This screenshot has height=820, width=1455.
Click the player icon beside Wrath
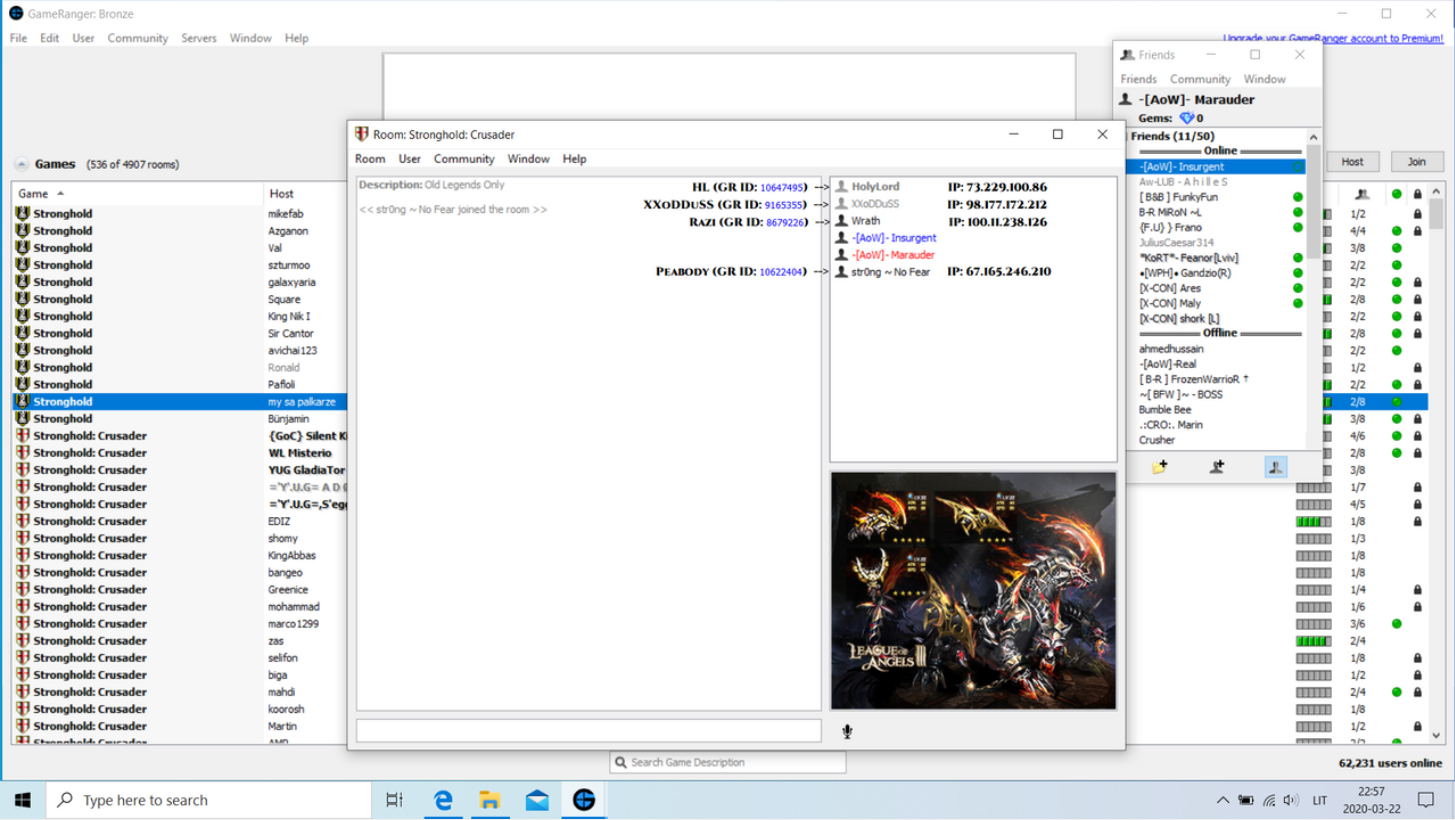click(x=842, y=221)
